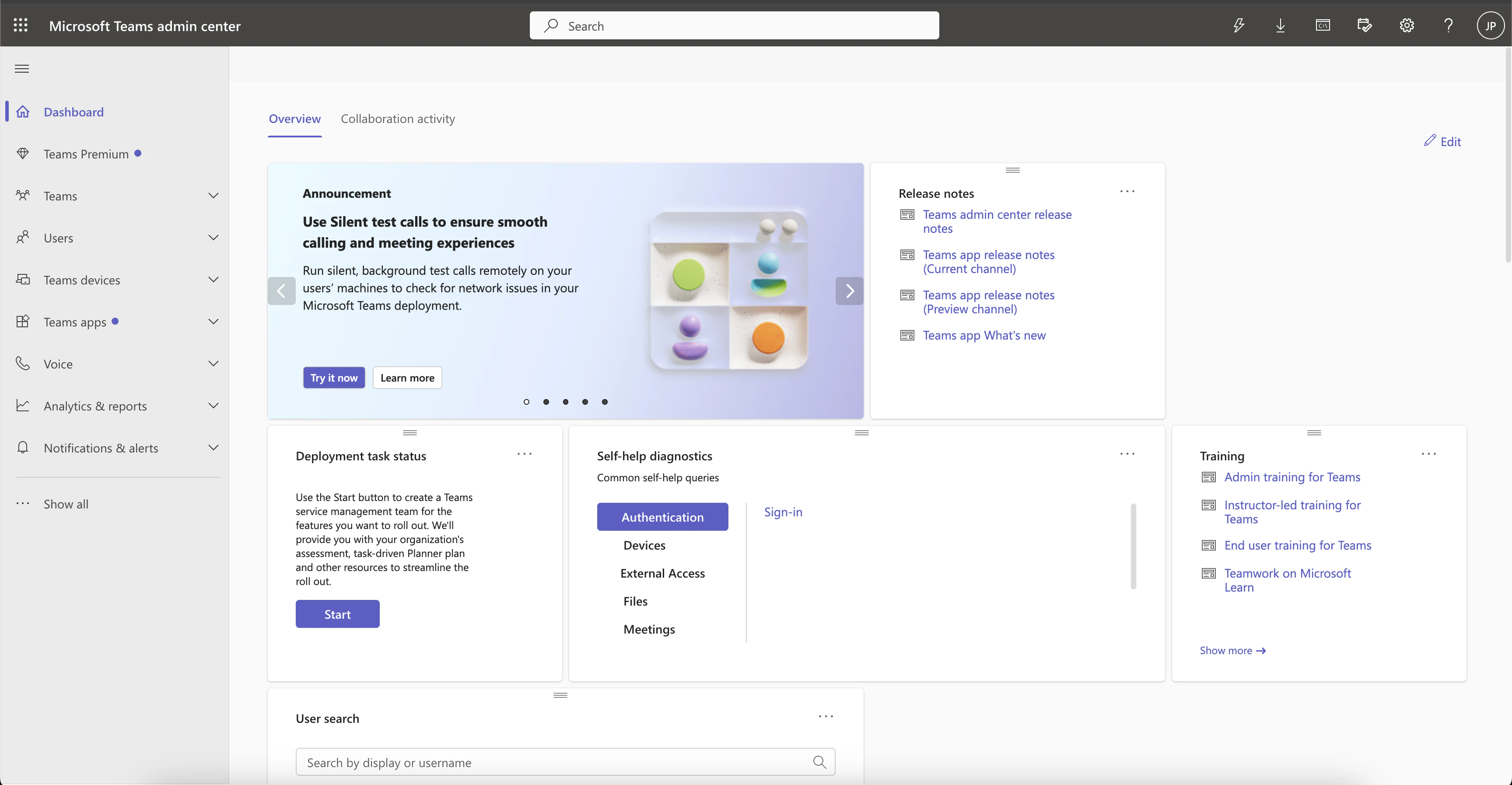1512x785 pixels.
Task: Select Authentication self-help category
Action: [663, 517]
